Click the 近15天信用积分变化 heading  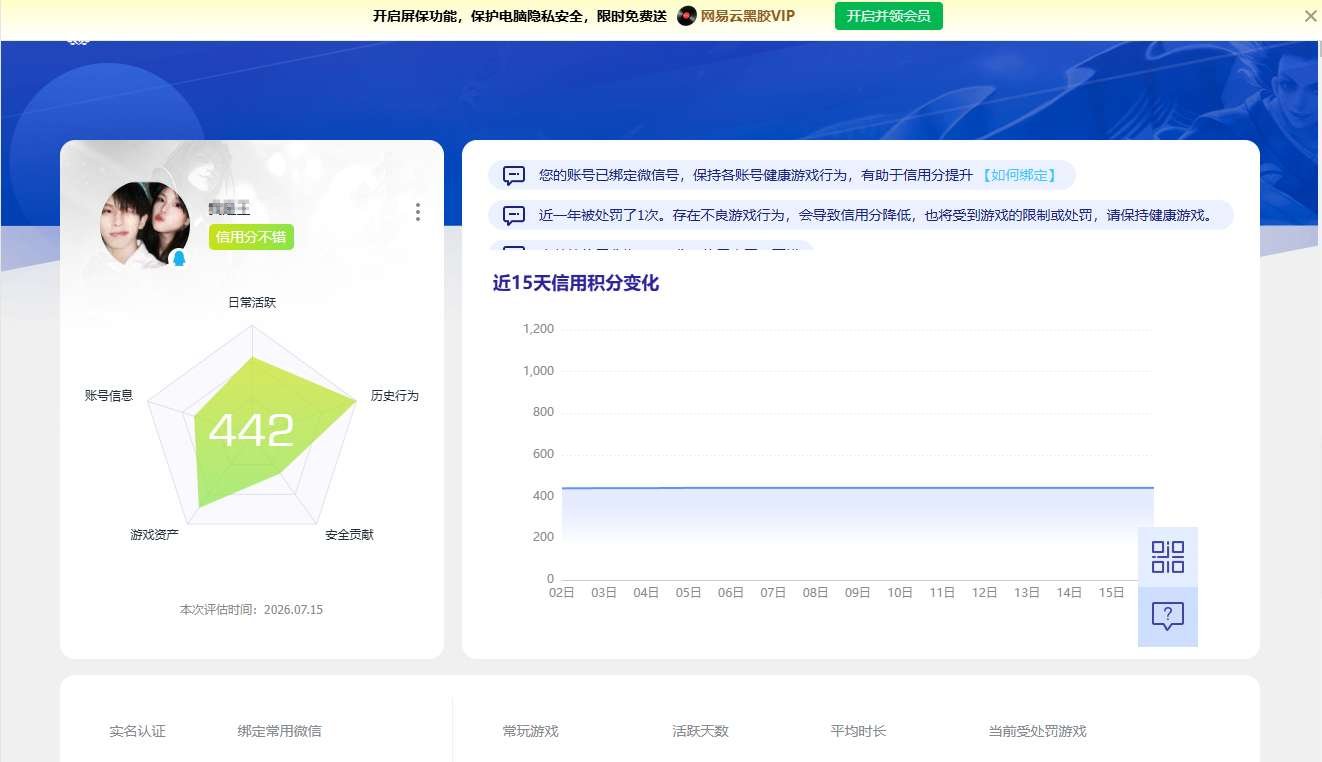tap(576, 283)
